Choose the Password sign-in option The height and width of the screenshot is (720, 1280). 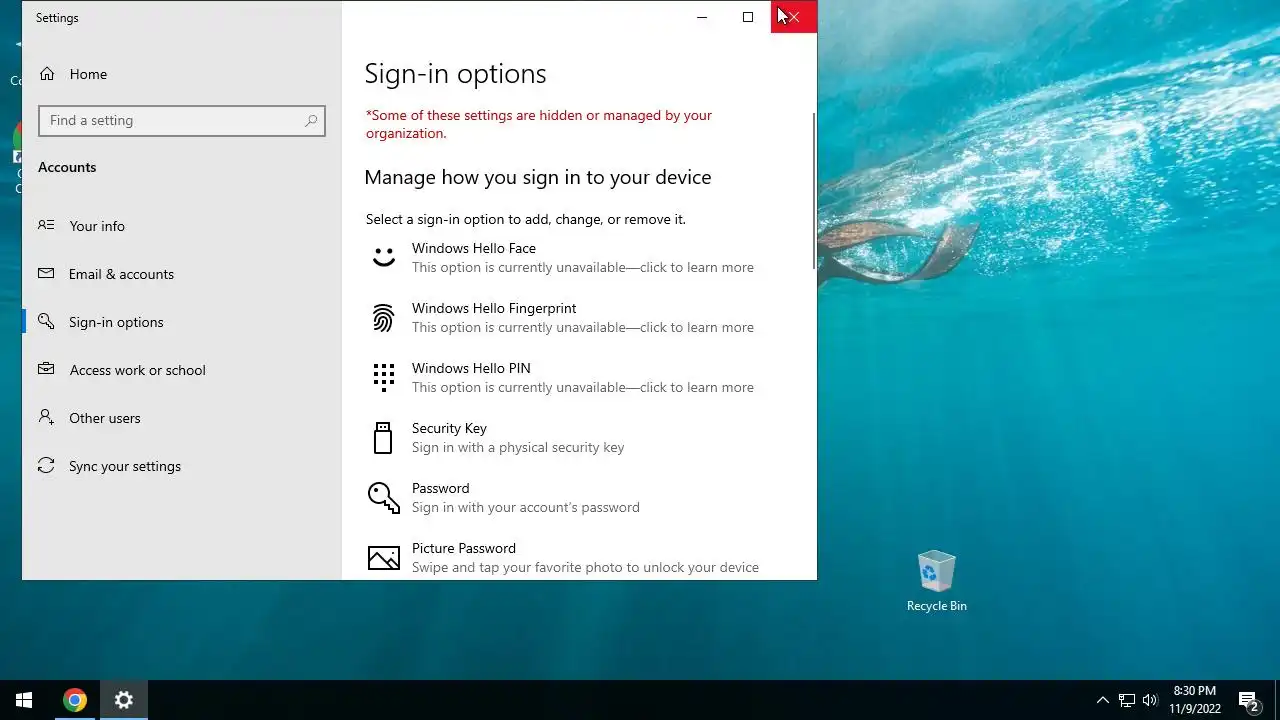point(578,498)
